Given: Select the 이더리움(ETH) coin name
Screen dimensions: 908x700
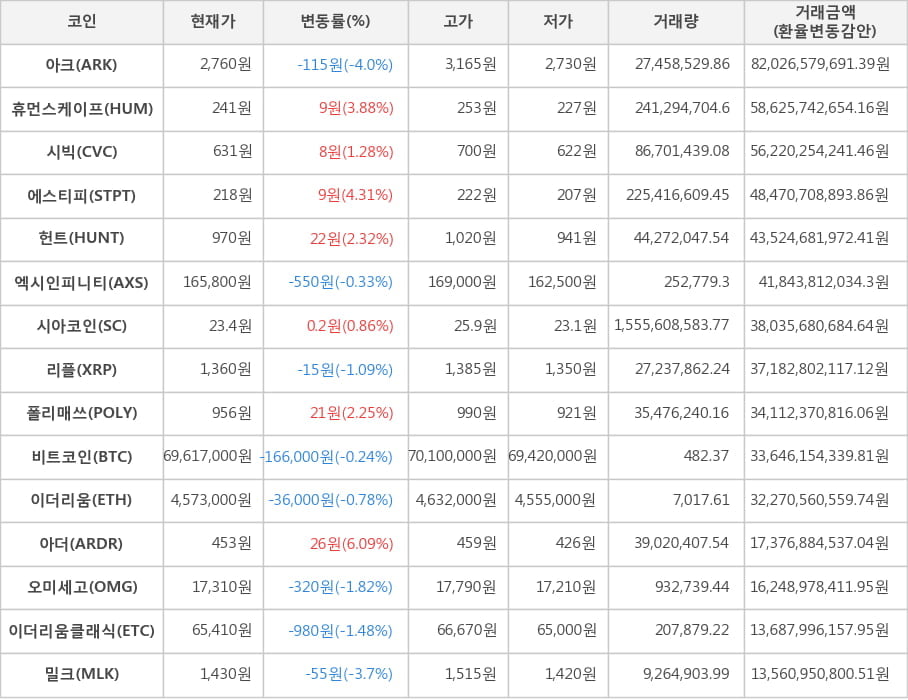Looking at the screenshot, I should [x=82, y=500].
